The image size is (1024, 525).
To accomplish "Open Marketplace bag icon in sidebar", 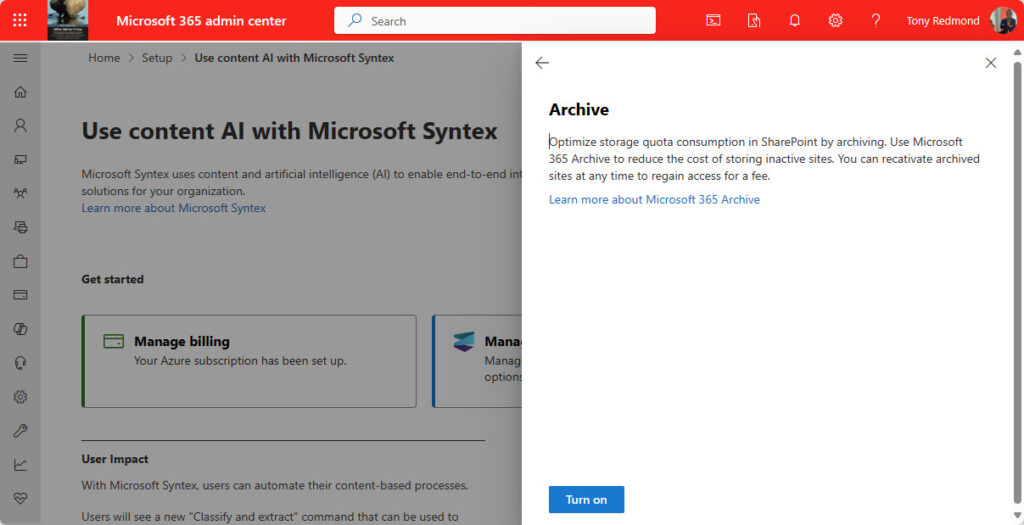I will click(x=20, y=261).
